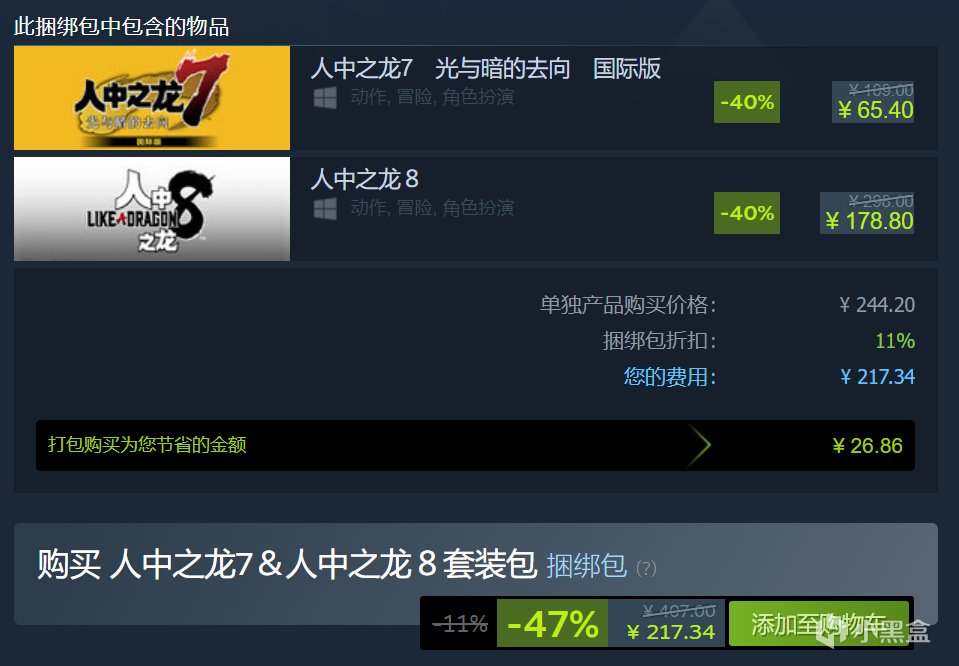The height and width of the screenshot is (666, 959).
Task: Open the 人中之龙7 yellow cover thumbnail
Action: (152, 98)
